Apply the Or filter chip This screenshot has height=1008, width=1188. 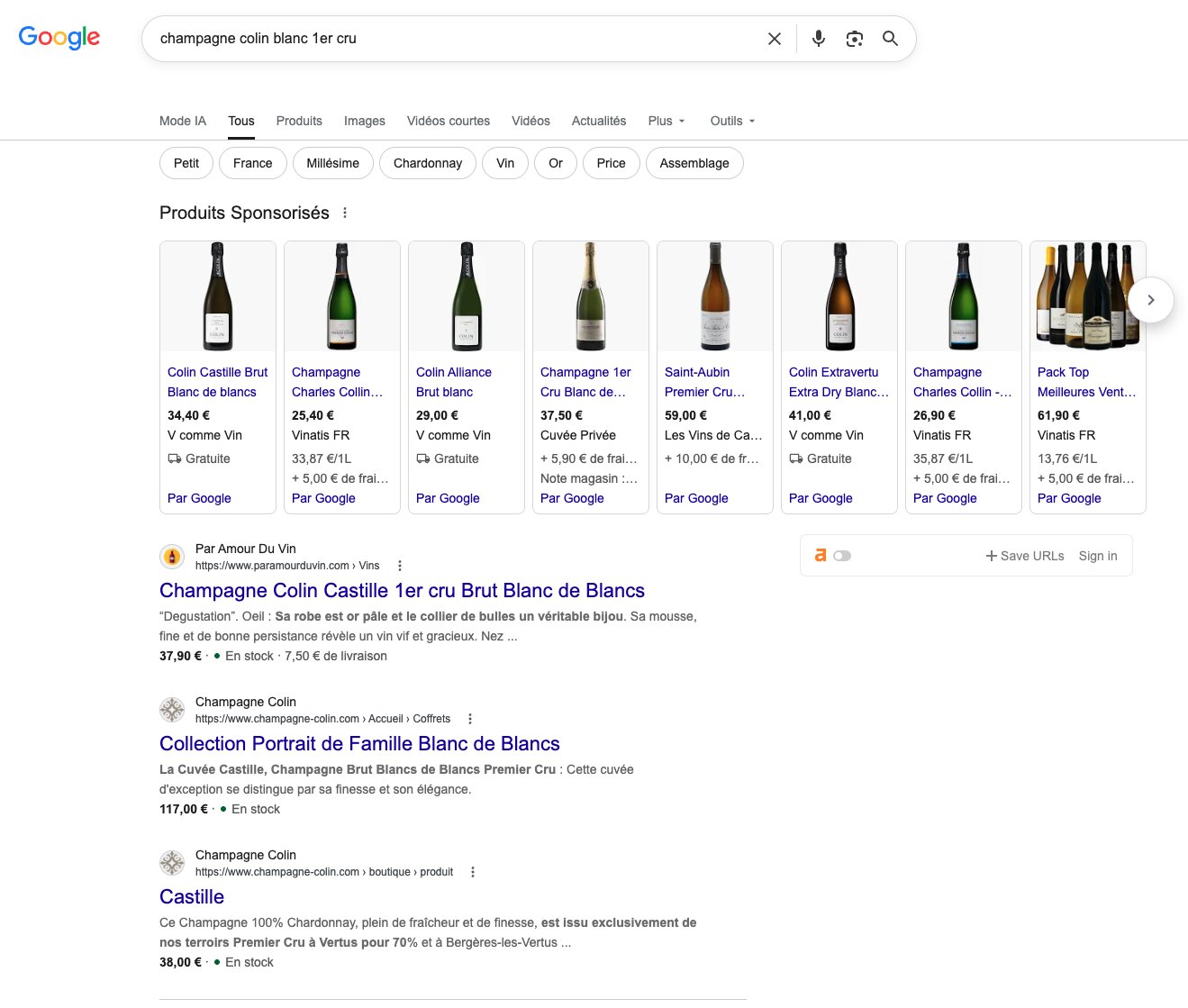pyautogui.click(x=556, y=163)
